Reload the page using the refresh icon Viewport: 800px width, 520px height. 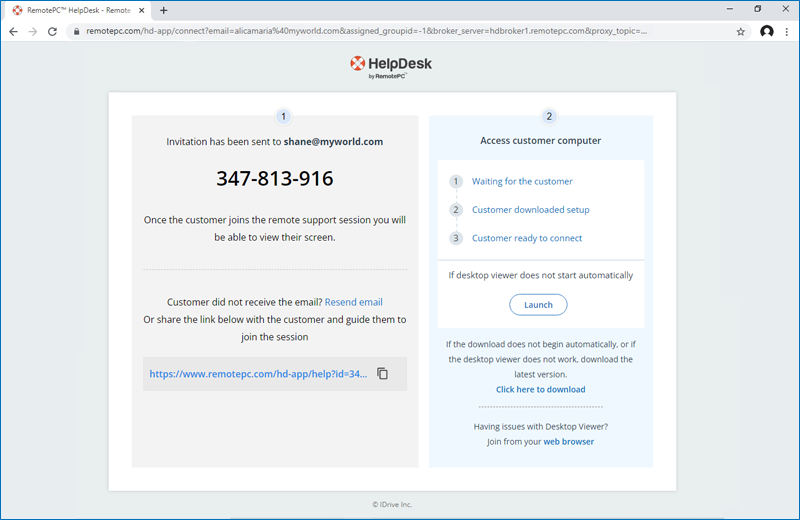52,31
